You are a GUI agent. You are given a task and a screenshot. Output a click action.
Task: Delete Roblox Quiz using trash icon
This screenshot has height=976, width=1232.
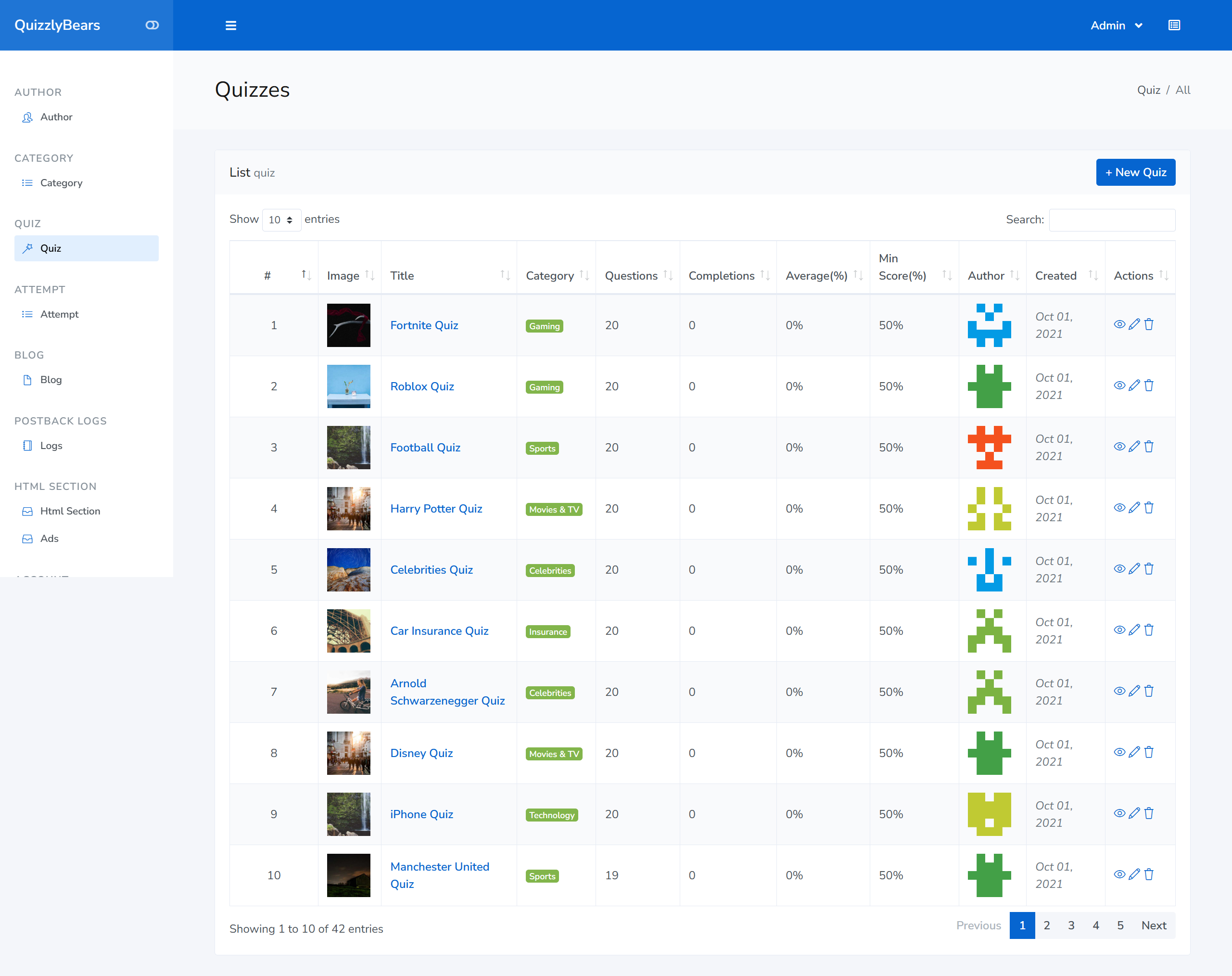(x=1149, y=385)
